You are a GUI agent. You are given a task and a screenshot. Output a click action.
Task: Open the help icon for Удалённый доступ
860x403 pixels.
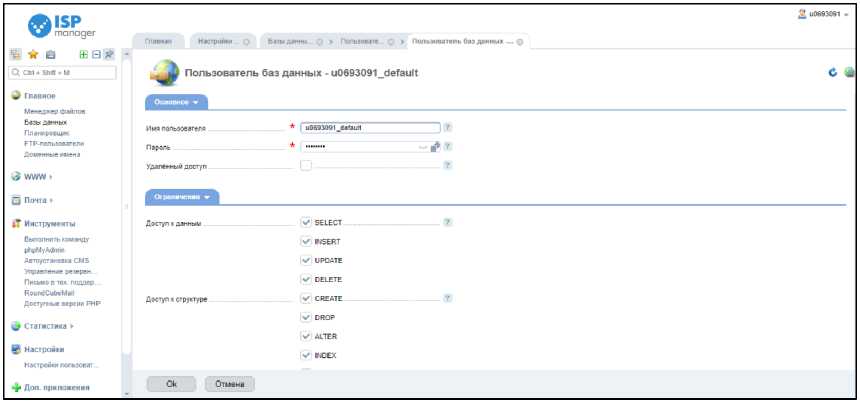click(x=448, y=165)
